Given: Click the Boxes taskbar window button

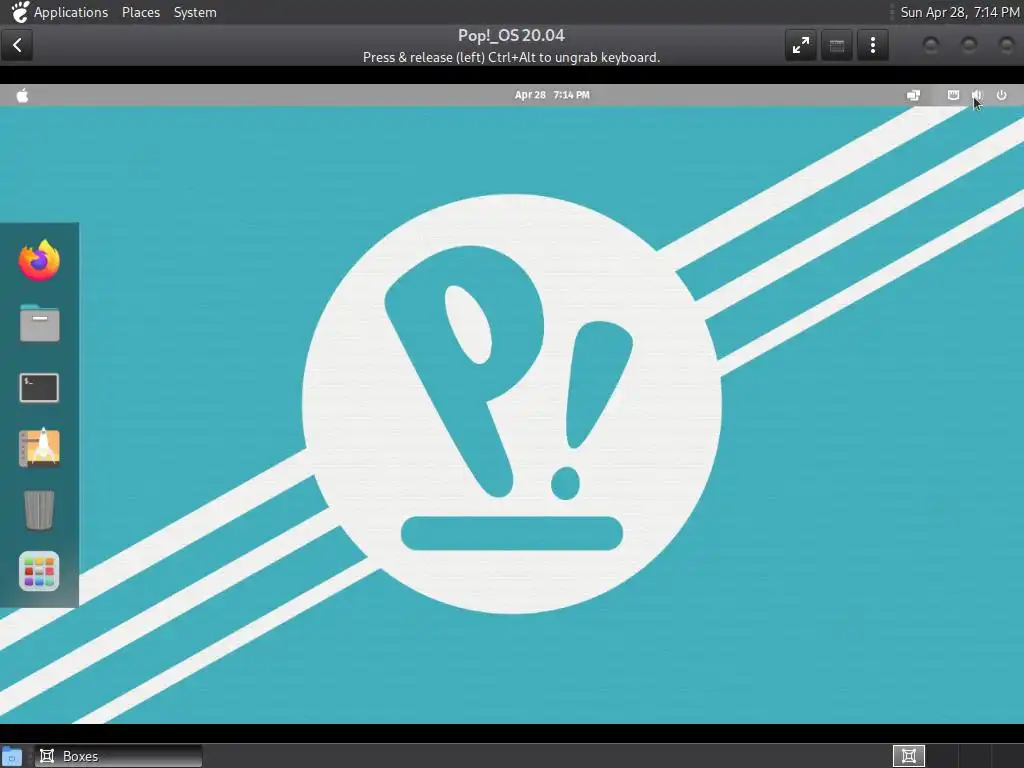Looking at the screenshot, I should tap(118, 756).
